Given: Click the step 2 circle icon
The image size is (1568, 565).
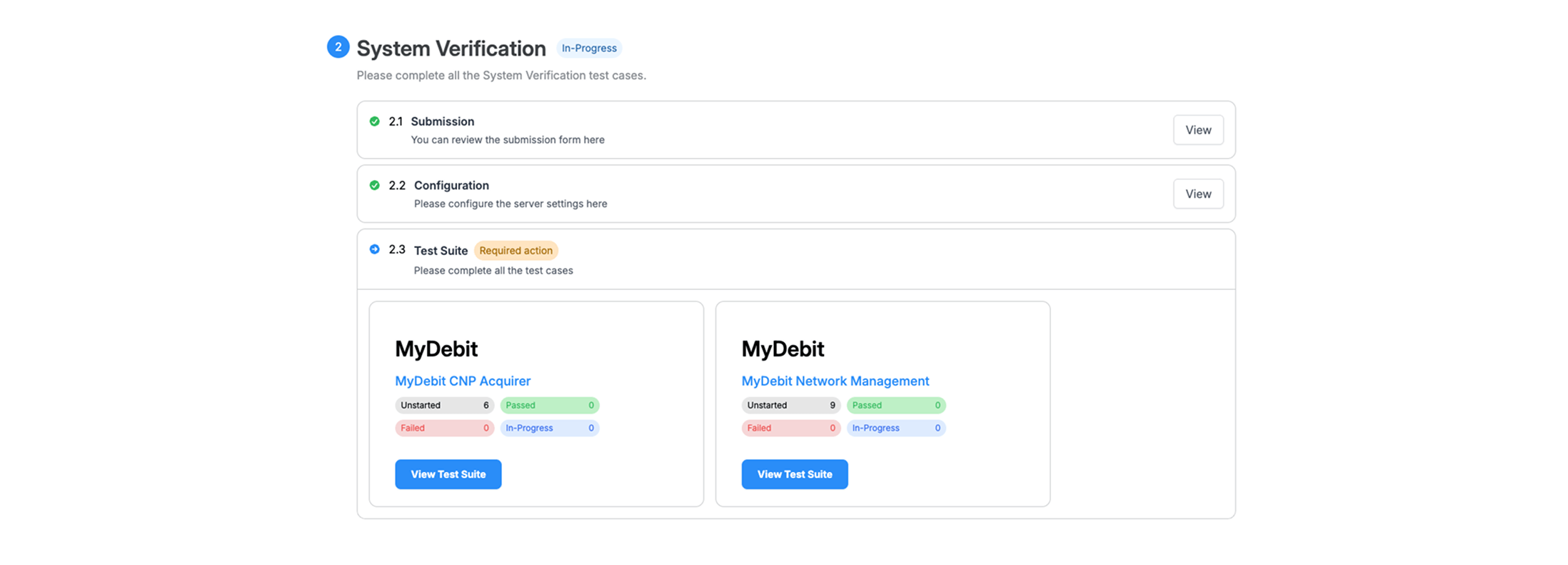Looking at the screenshot, I should coord(338,47).
